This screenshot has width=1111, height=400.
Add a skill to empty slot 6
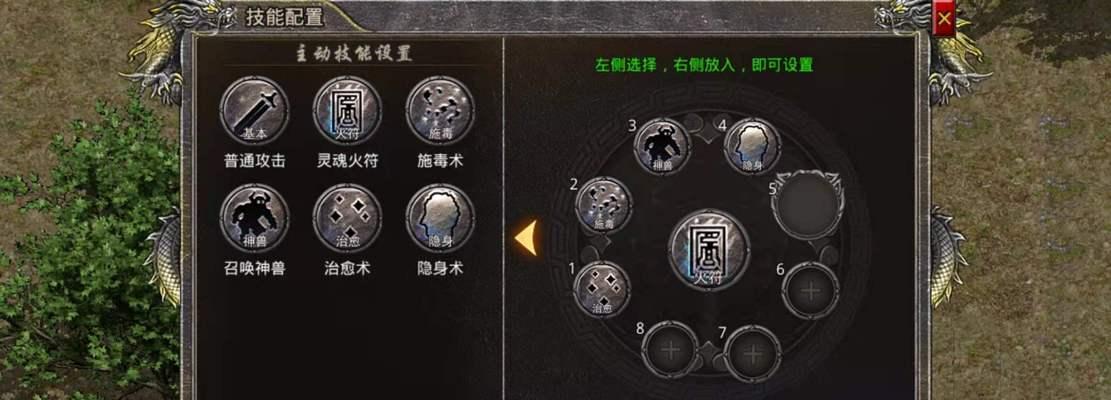point(811,290)
